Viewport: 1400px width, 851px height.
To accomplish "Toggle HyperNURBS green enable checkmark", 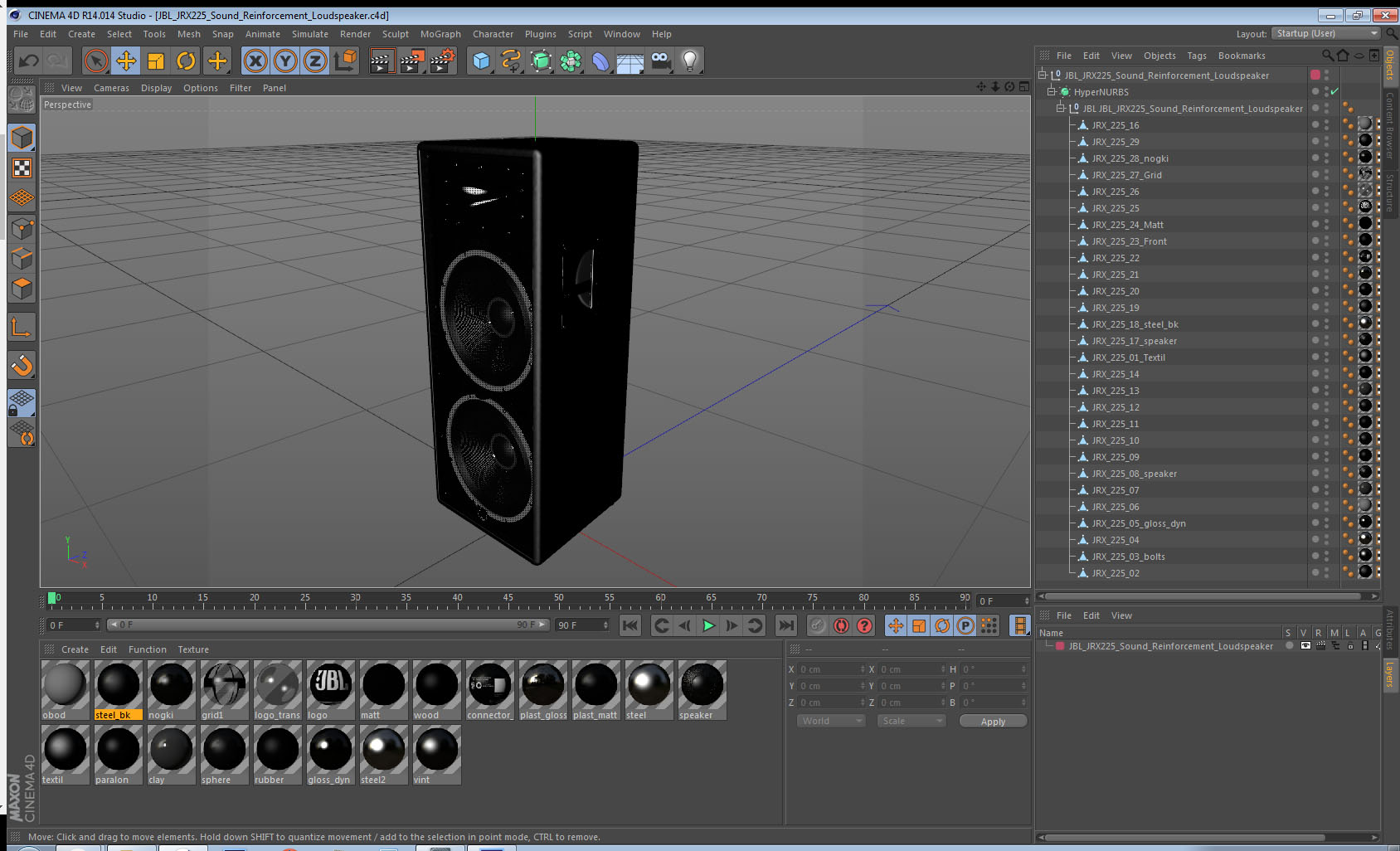I will point(1334,91).
